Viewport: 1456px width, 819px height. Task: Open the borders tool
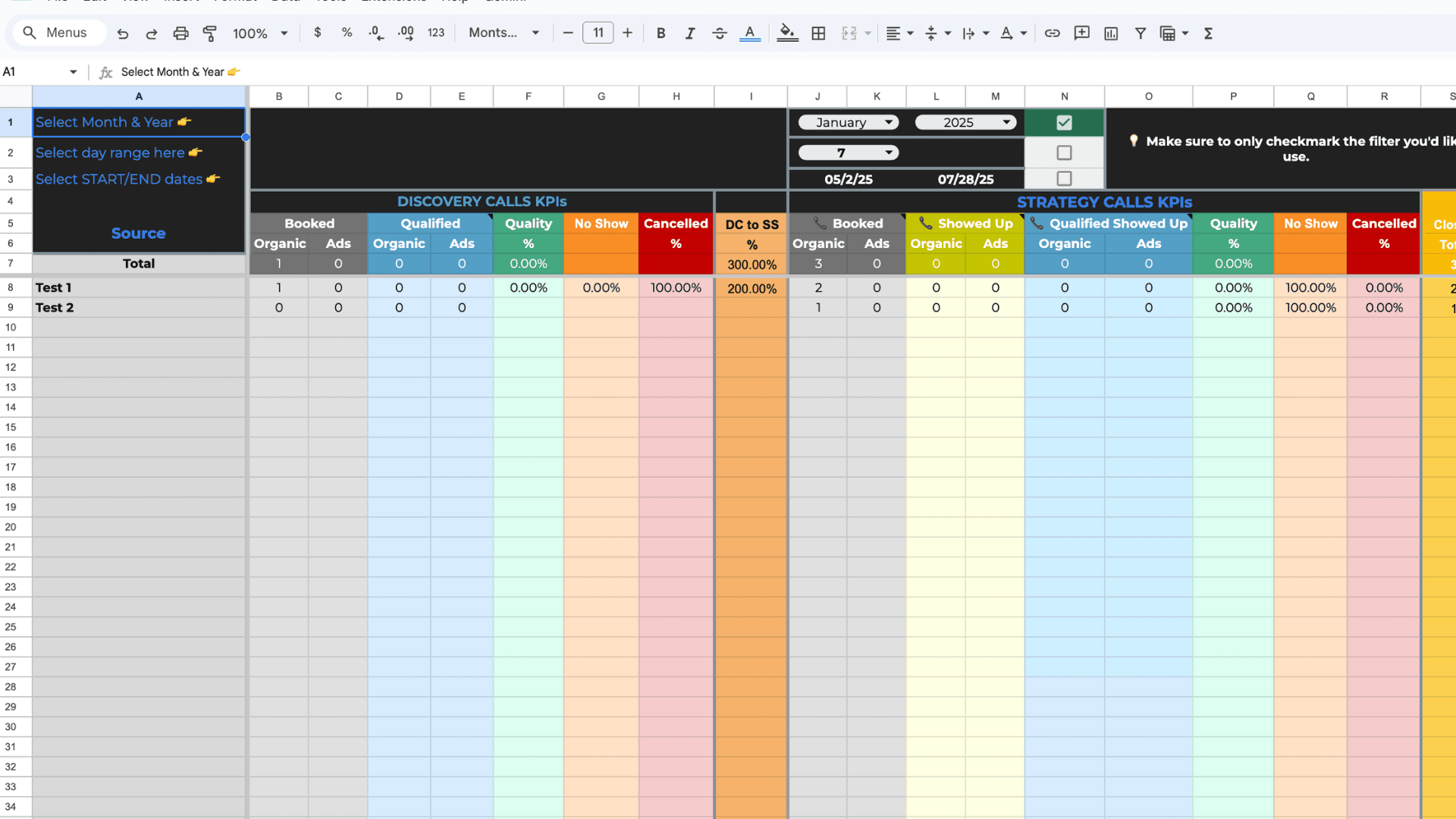(817, 33)
